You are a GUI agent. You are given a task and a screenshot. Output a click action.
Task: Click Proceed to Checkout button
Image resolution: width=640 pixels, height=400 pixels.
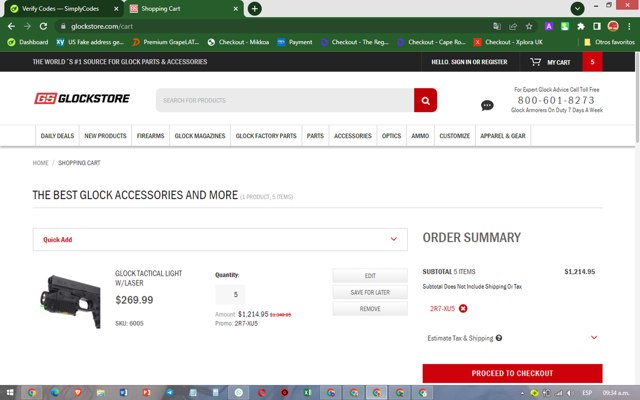point(512,373)
